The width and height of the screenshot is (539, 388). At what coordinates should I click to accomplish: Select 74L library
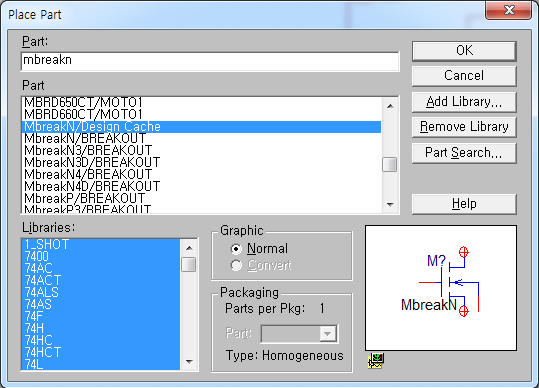[x=101, y=364]
